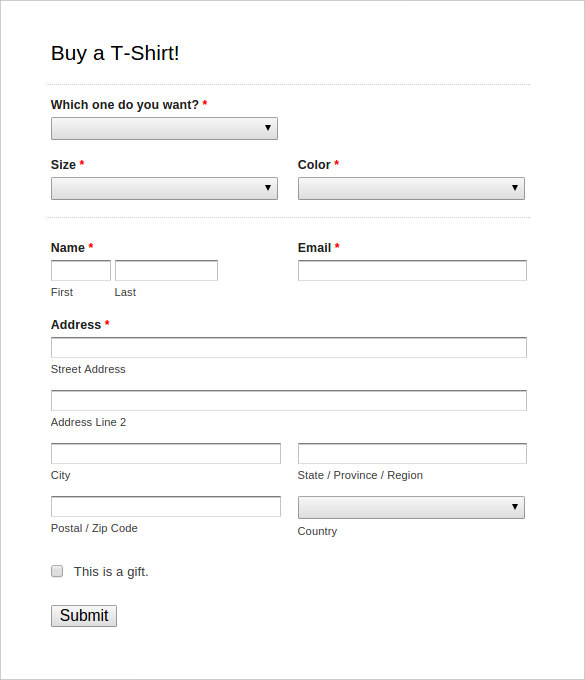Select the Email input field

[x=412, y=271]
